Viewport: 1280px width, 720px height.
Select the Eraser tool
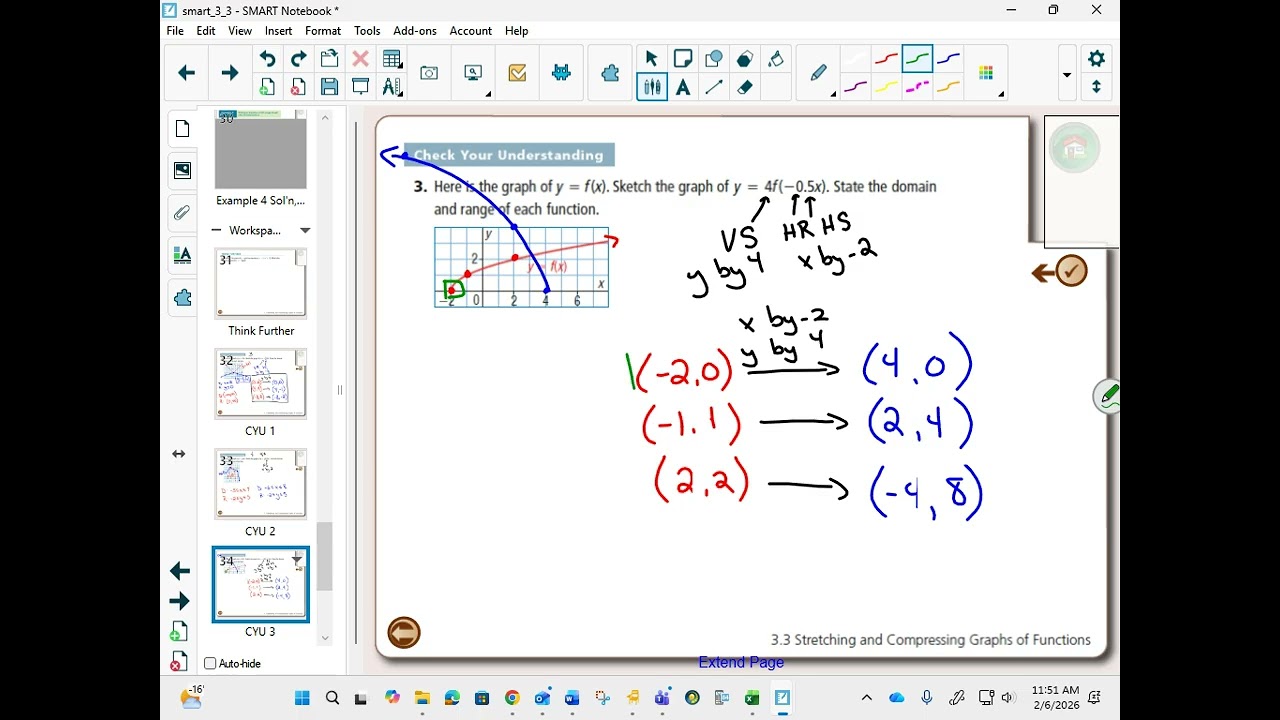click(745, 87)
